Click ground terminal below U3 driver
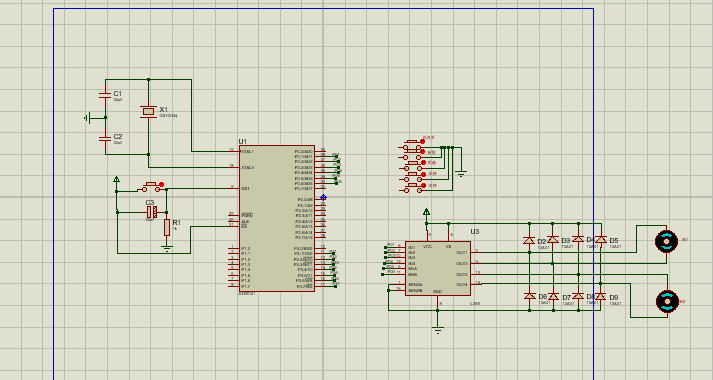 (x=437, y=330)
